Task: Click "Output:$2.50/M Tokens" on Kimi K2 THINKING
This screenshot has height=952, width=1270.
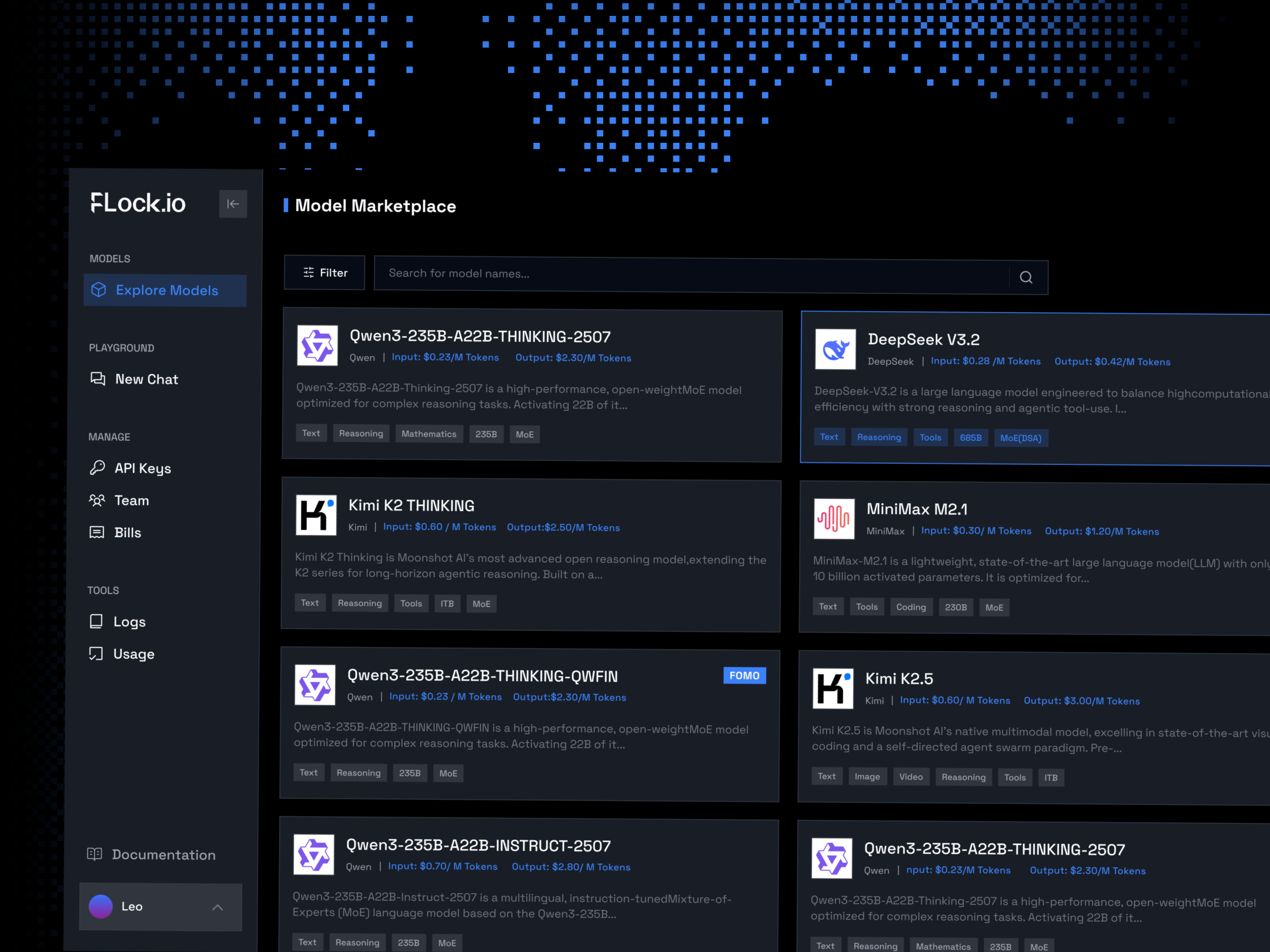Action: pos(563,528)
